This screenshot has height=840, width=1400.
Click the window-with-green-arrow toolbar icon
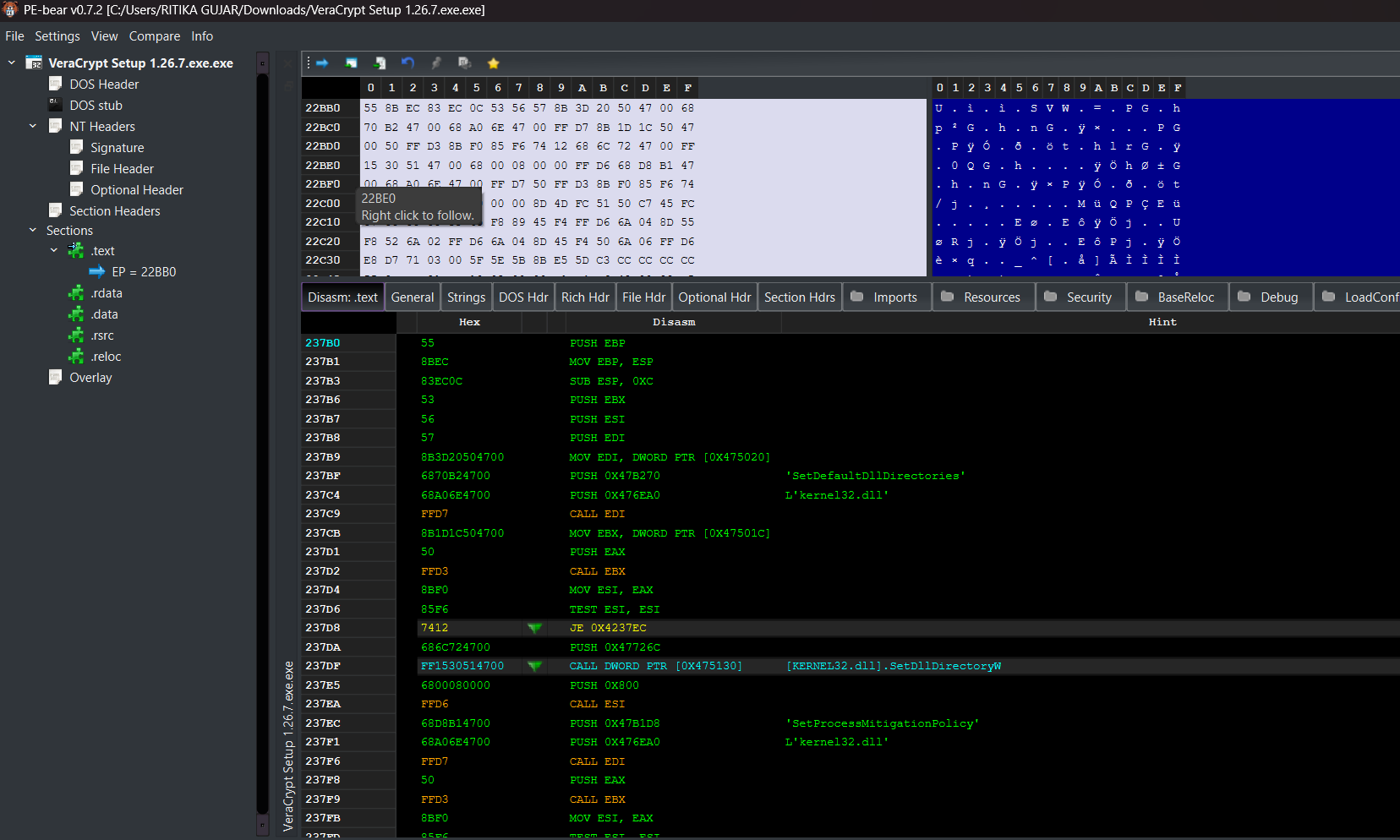click(351, 63)
